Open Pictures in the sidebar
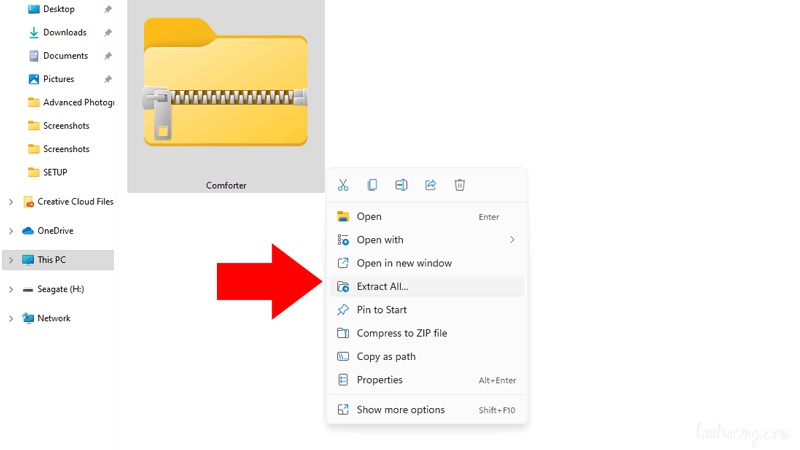The image size is (800, 450). (59, 79)
